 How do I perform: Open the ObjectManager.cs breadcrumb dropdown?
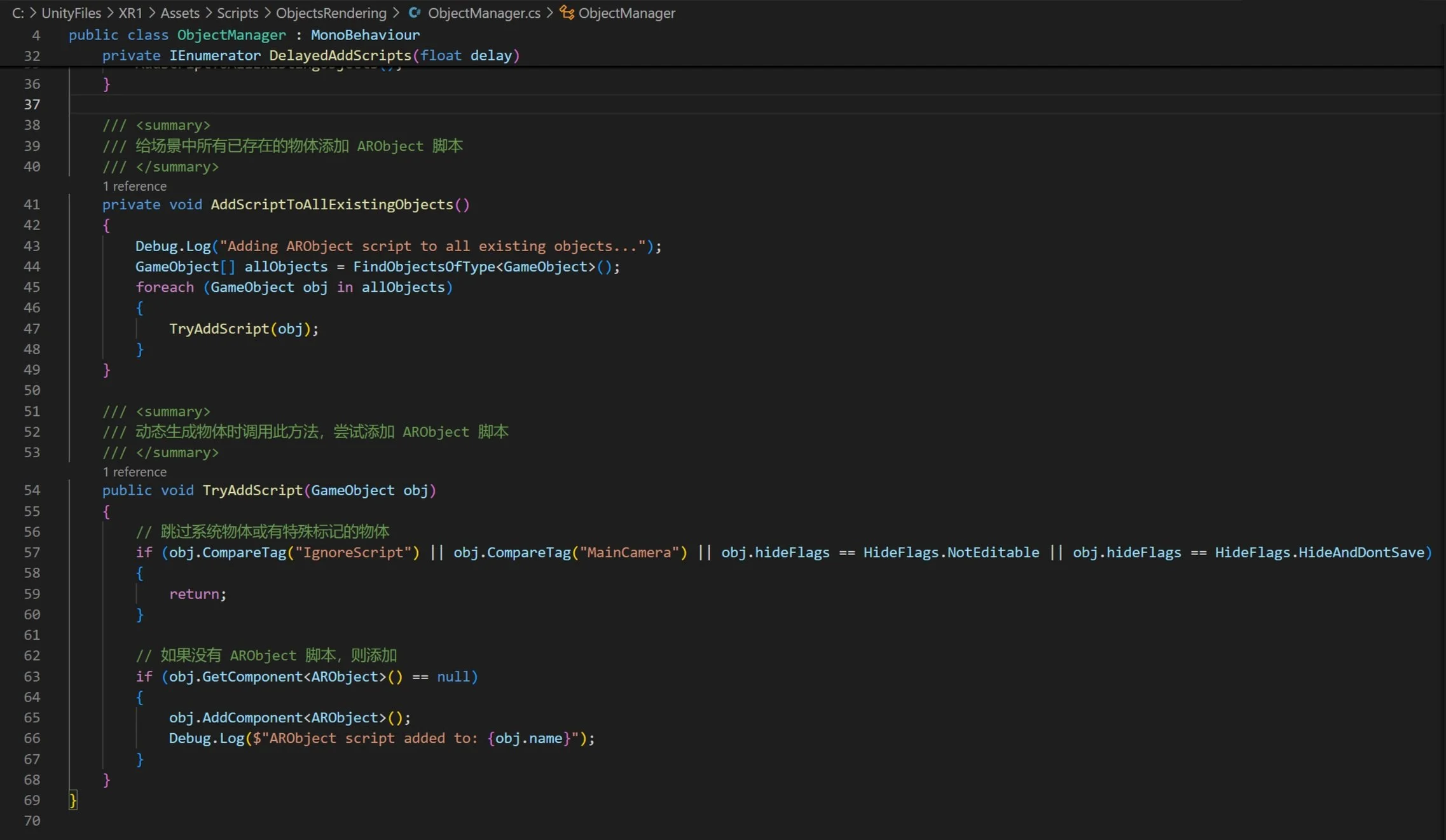[x=483, y=13]
